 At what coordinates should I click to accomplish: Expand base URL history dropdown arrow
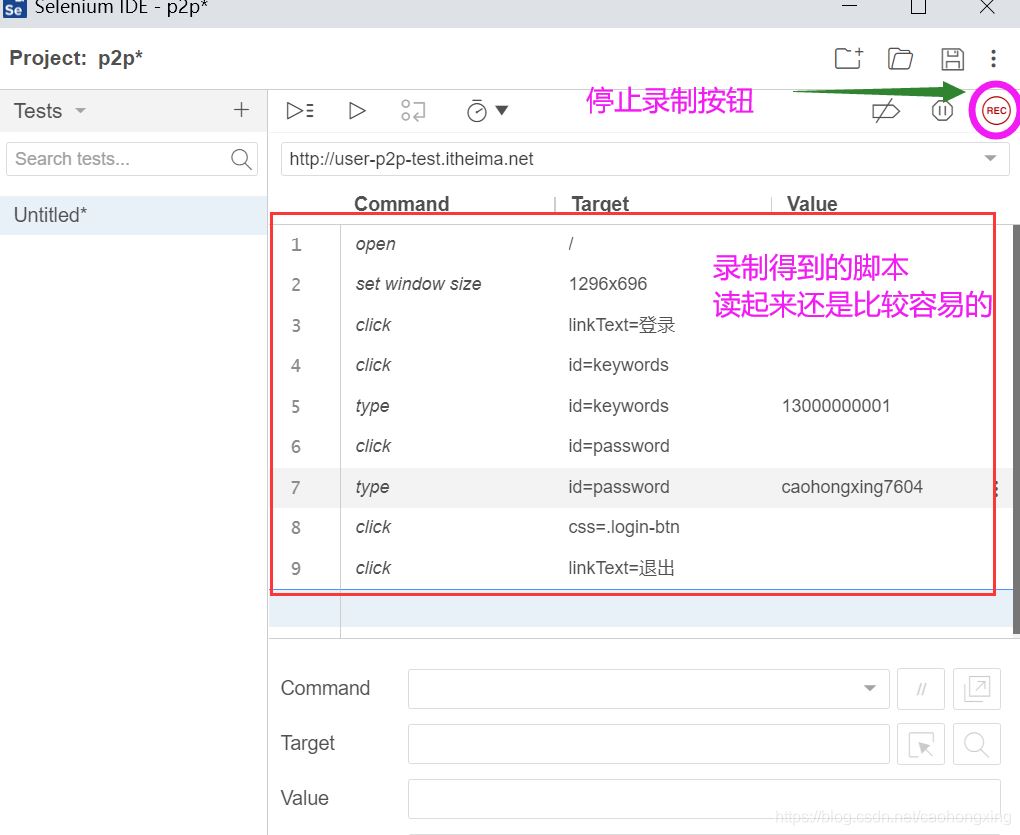point(990,158)
